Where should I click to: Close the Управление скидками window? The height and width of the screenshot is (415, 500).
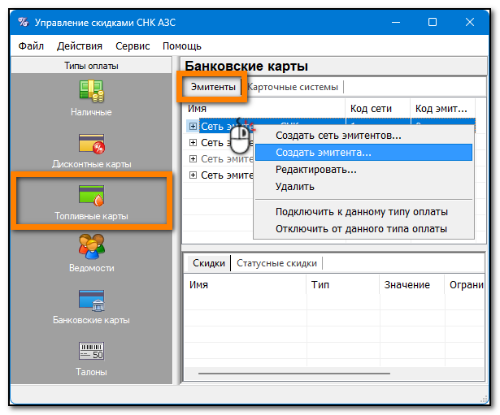[x=470, y=22]
